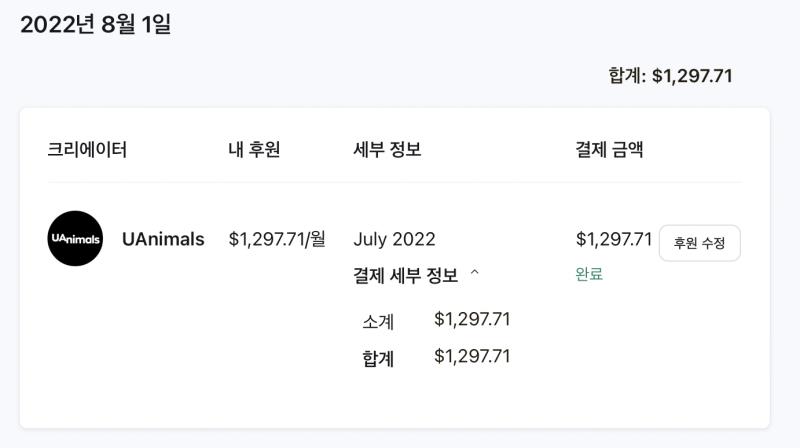The height and width of the screenshot is (448, 800).
Task: Click the bold 합계 label in details
Action: click(378, 358)
